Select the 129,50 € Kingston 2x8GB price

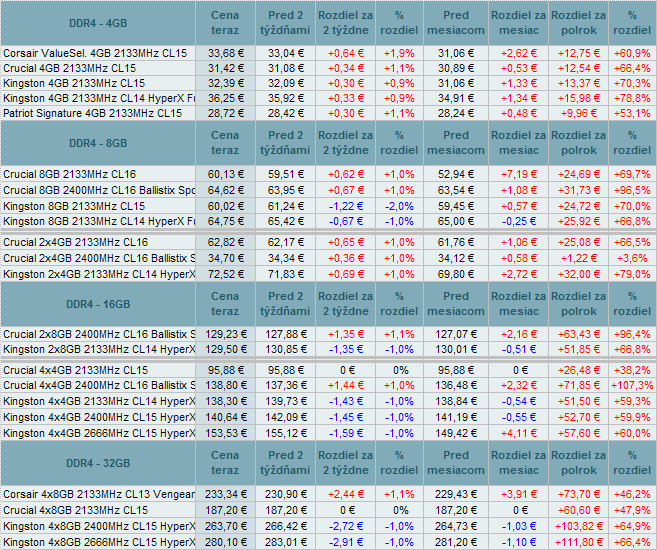(226, 349)
